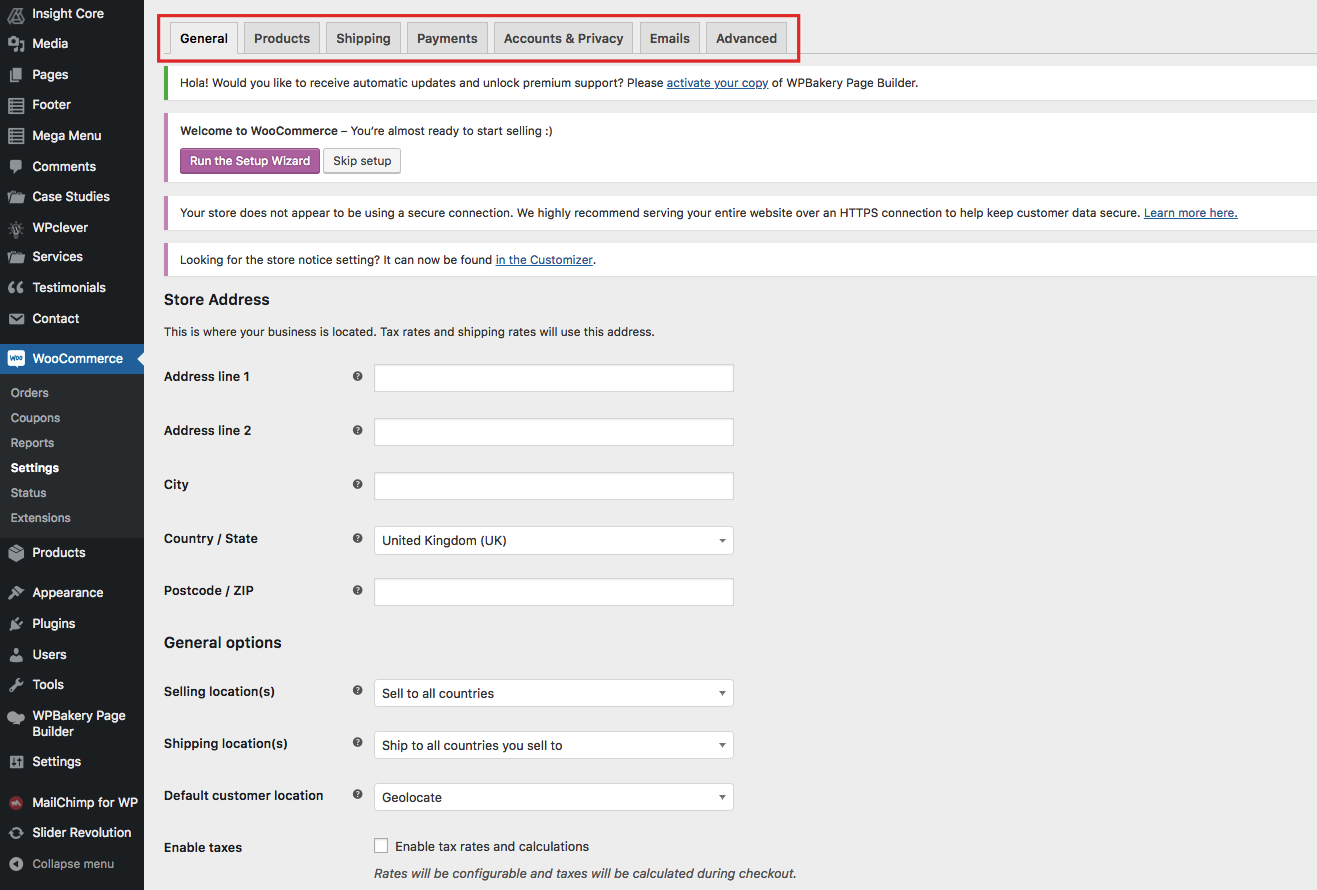The image size is (1317, 890).
Task: Click the Pages icon in sidebar
Action: 16,75
